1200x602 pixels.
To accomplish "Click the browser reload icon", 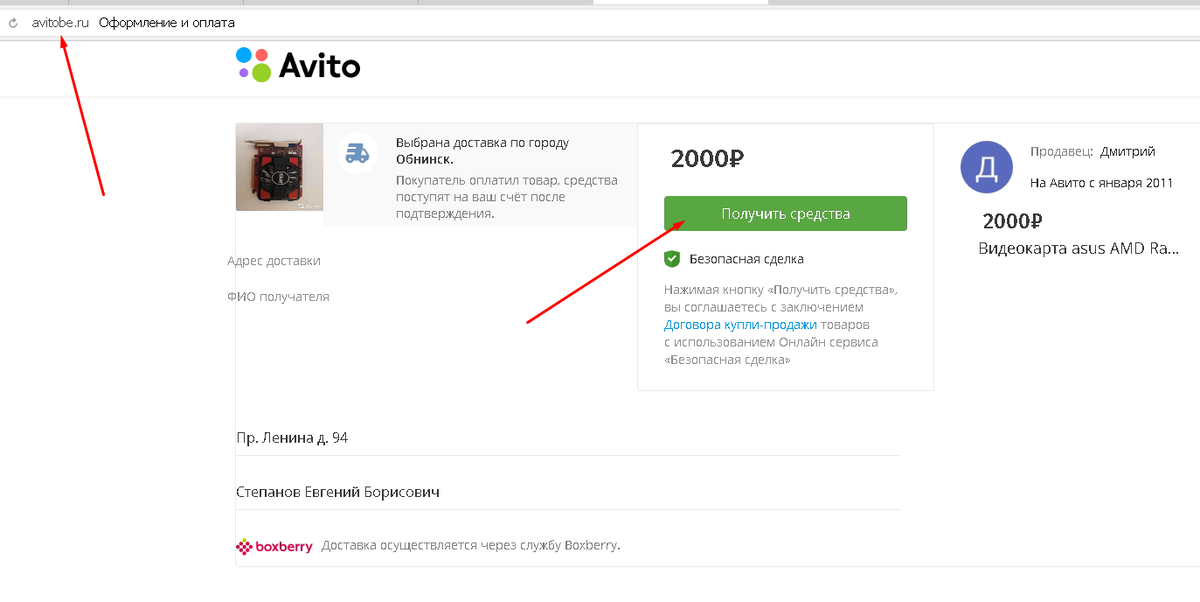I will tap(13, 22).
